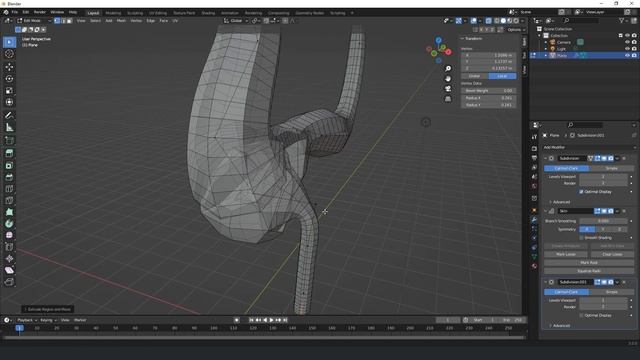
Task: Enable vertex select mode
Action: (57, 20)
